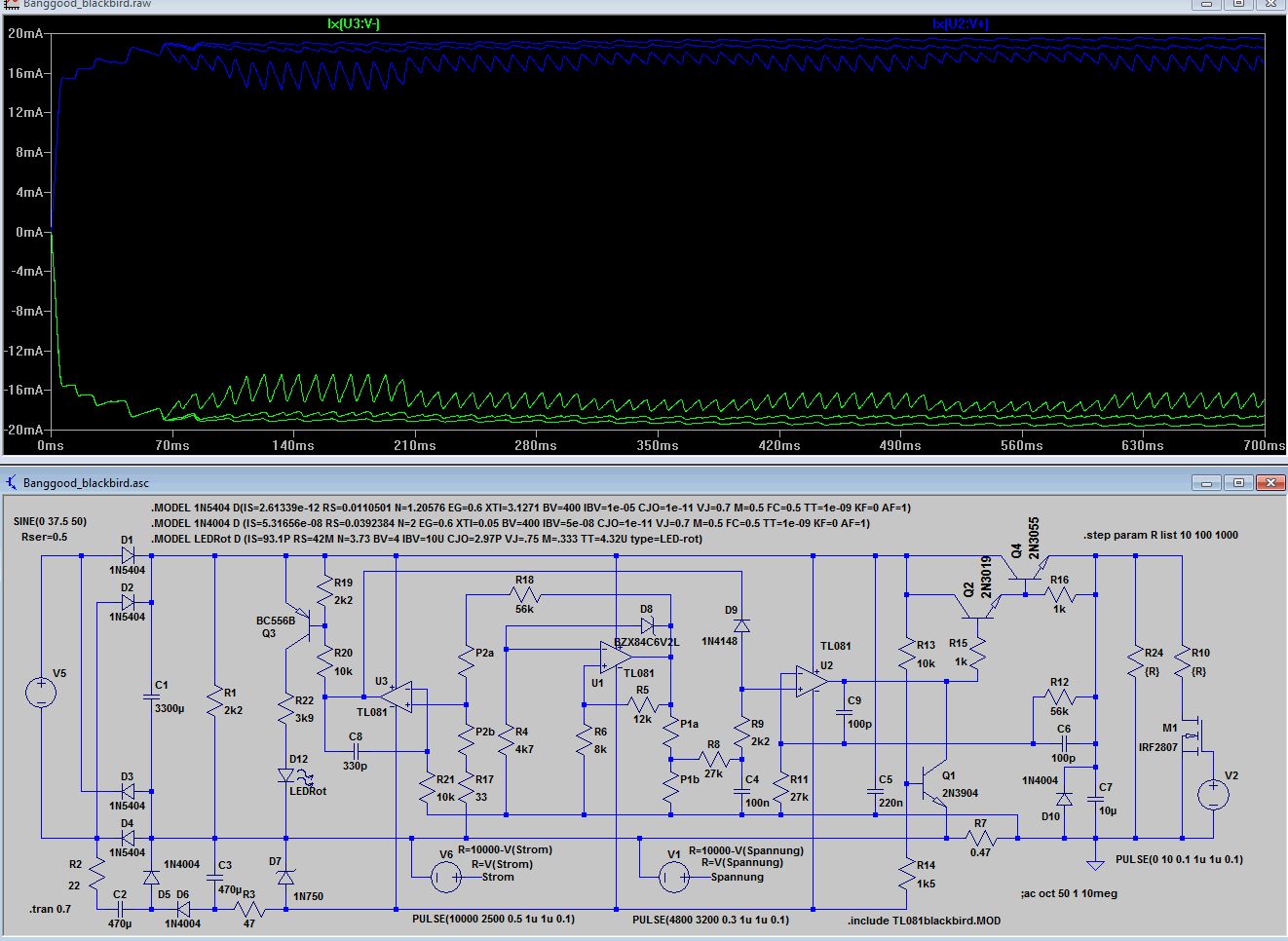The height and width of the screenshot is (941, 1288).
Task: Click the U2 TL081 op-amp symbol
Action: pos(812,682)
